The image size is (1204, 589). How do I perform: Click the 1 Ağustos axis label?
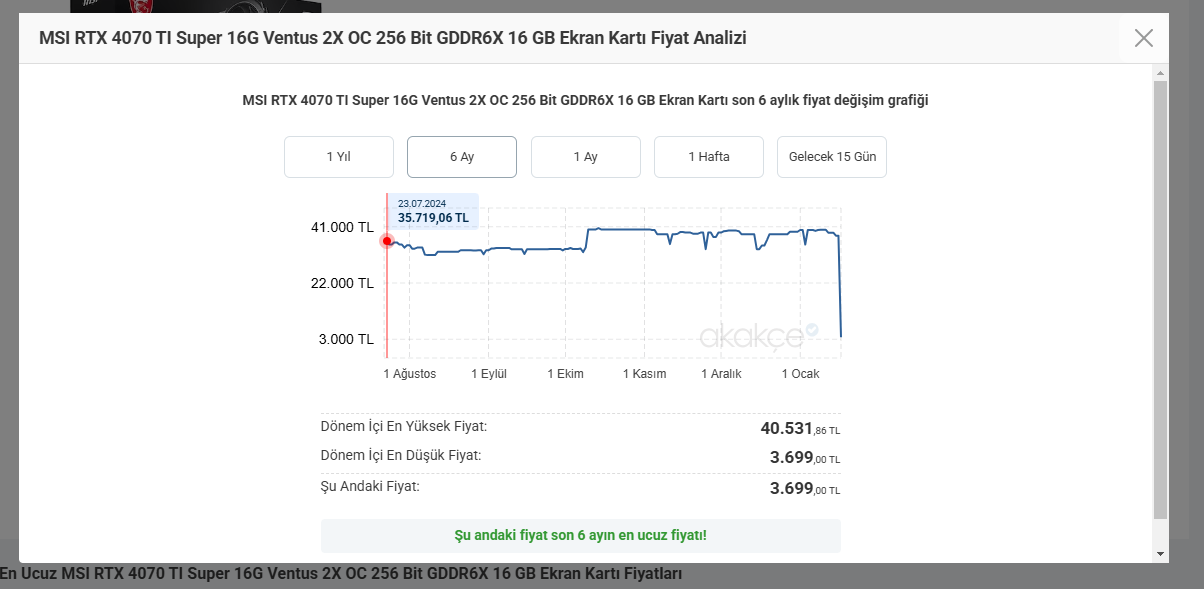(x=410, y=374)
